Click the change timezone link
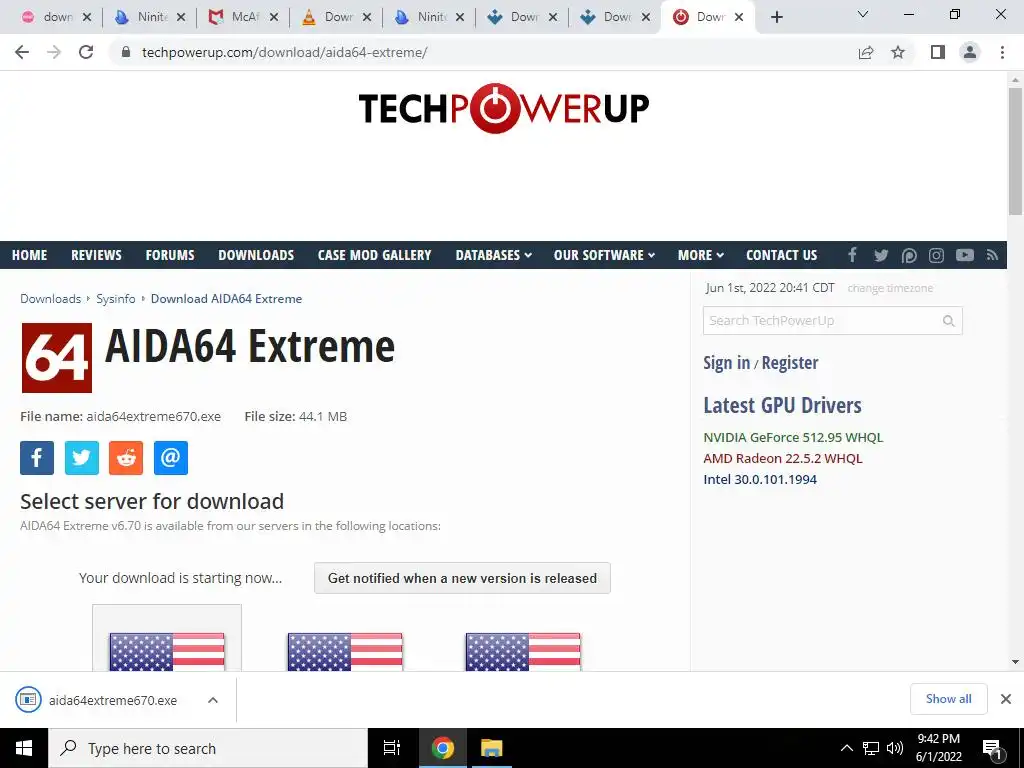This screenshot has width=1024, height=768. (890, 288)
